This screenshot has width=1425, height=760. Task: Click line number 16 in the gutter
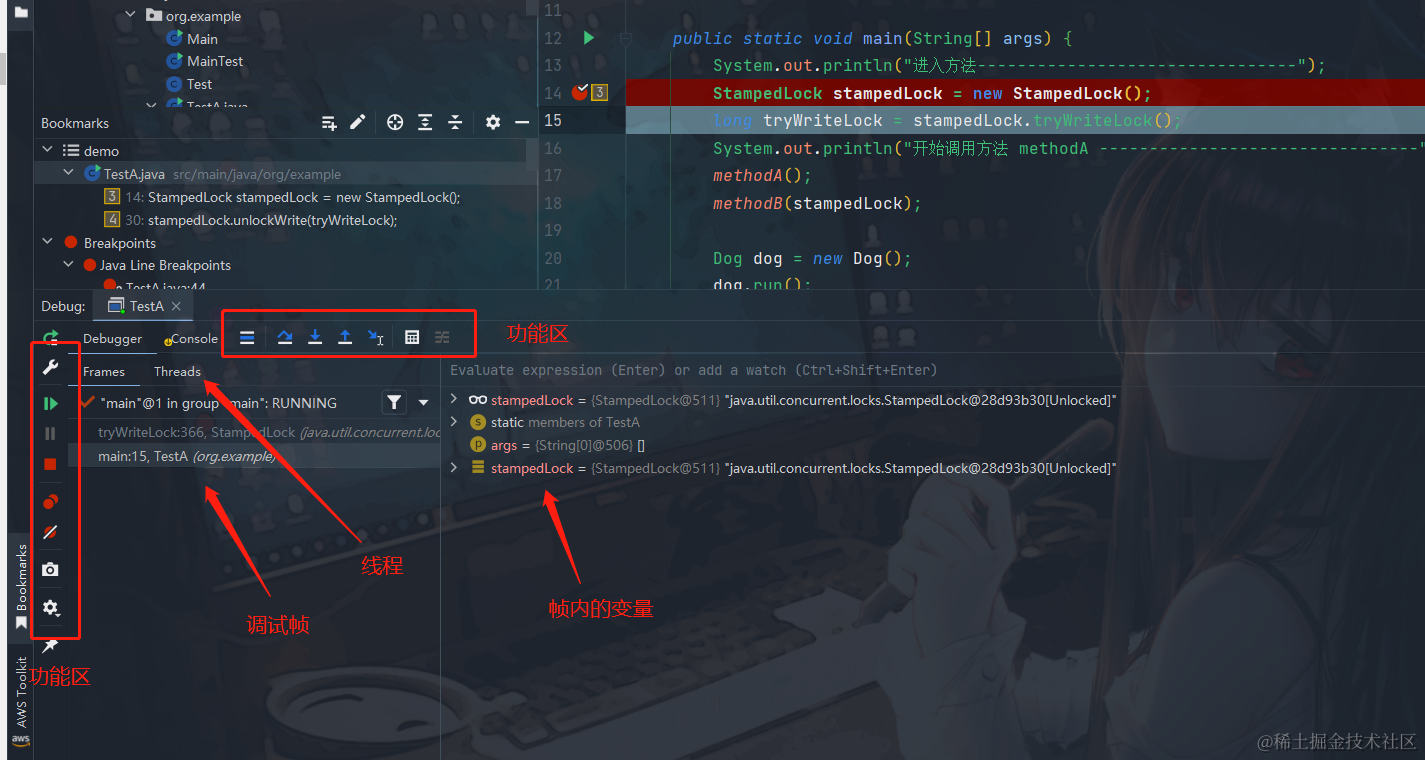point(553,148)
